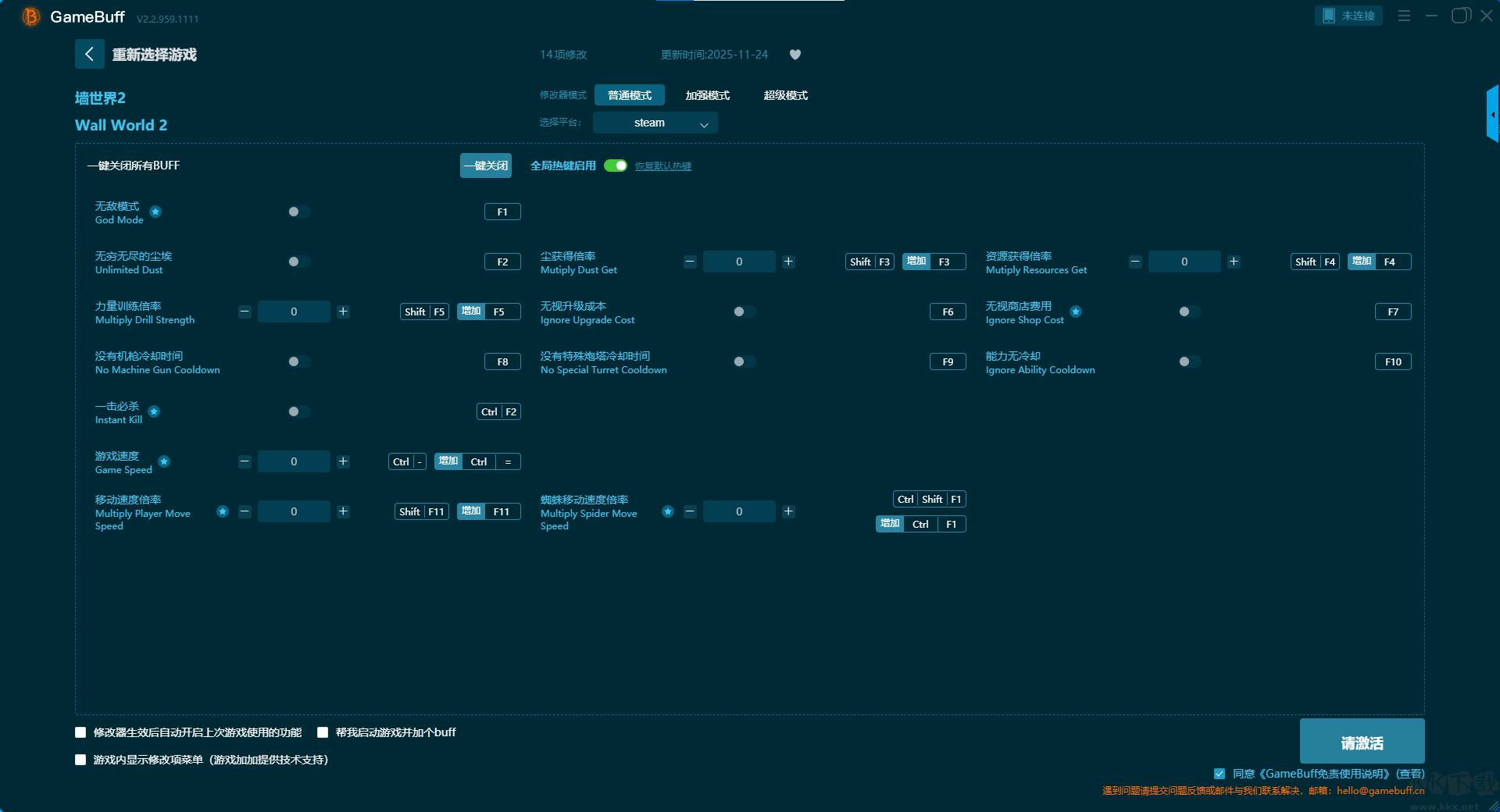Image resolution: width=1500 pixels, height=812 pixels.
Task: Decrease Mutiply Resources Get value
Action: [1135, 262]
